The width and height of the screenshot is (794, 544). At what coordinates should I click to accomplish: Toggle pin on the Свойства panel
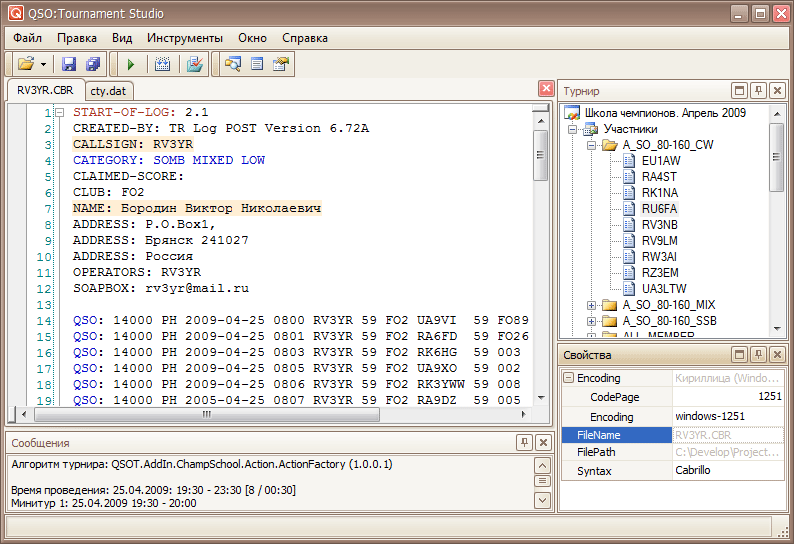click(x=759, y=354)
